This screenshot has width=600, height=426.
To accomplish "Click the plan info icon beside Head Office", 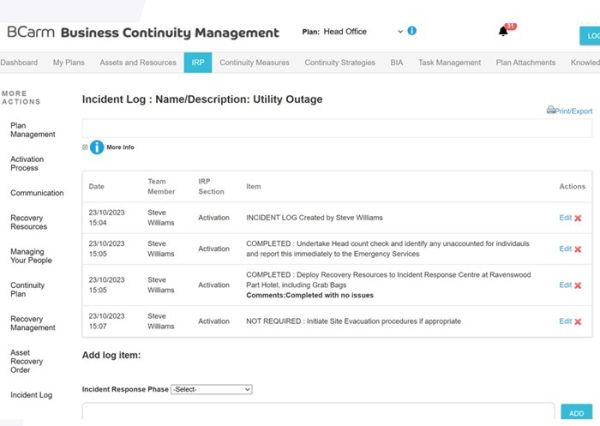I will coord(412,31).
